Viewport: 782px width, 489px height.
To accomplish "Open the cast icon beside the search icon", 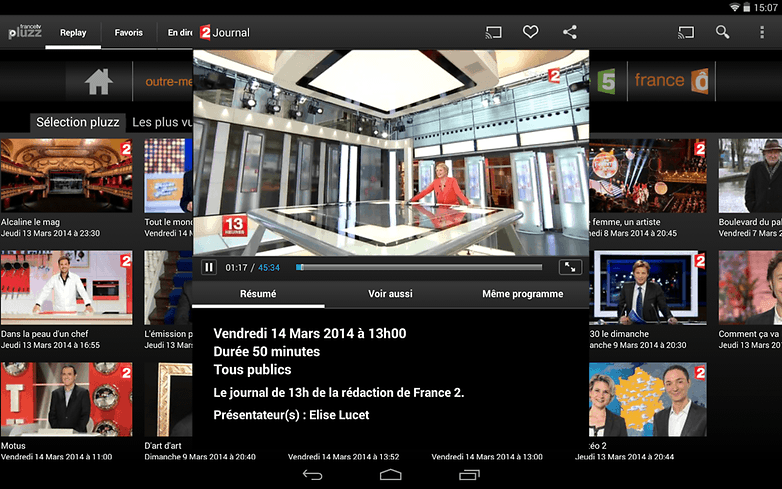I will click(686, 32).
